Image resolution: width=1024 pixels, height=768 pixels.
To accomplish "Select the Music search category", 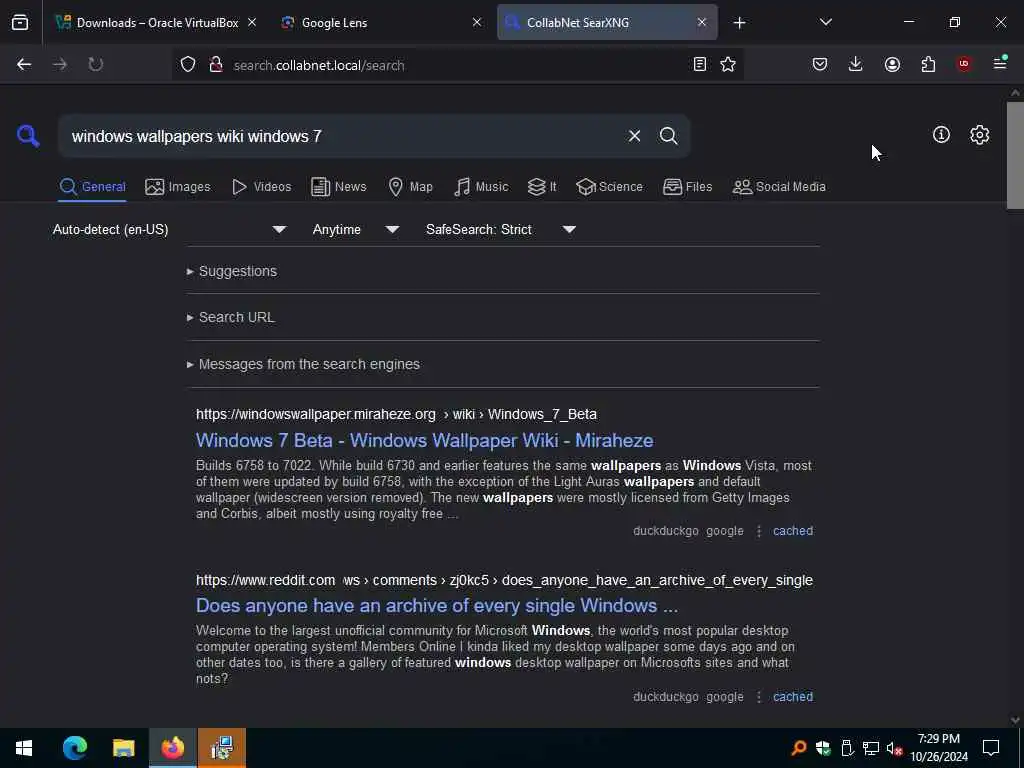I will [x=481, y=187].
